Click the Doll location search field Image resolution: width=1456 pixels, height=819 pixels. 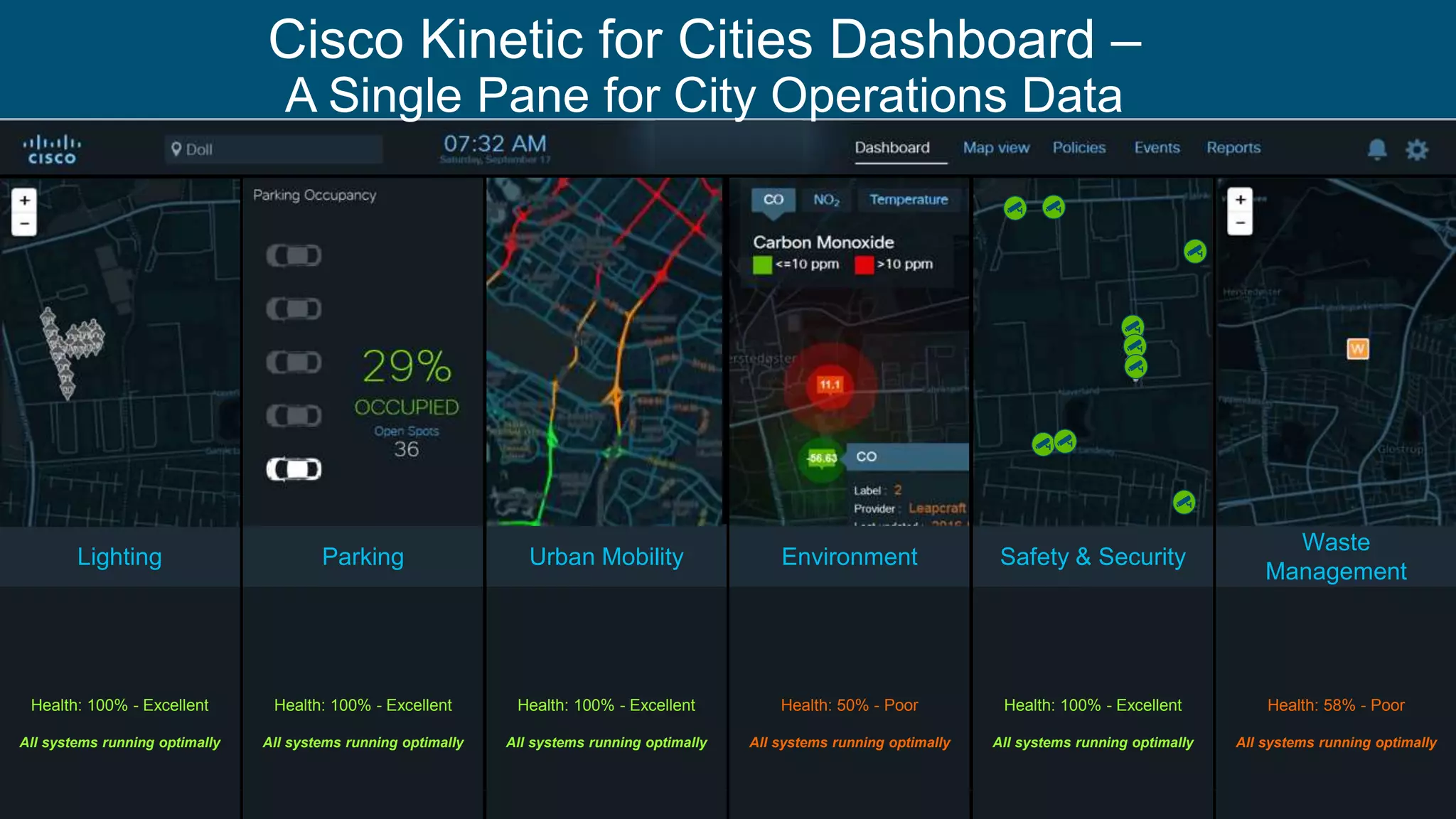(x=274, y=149)
